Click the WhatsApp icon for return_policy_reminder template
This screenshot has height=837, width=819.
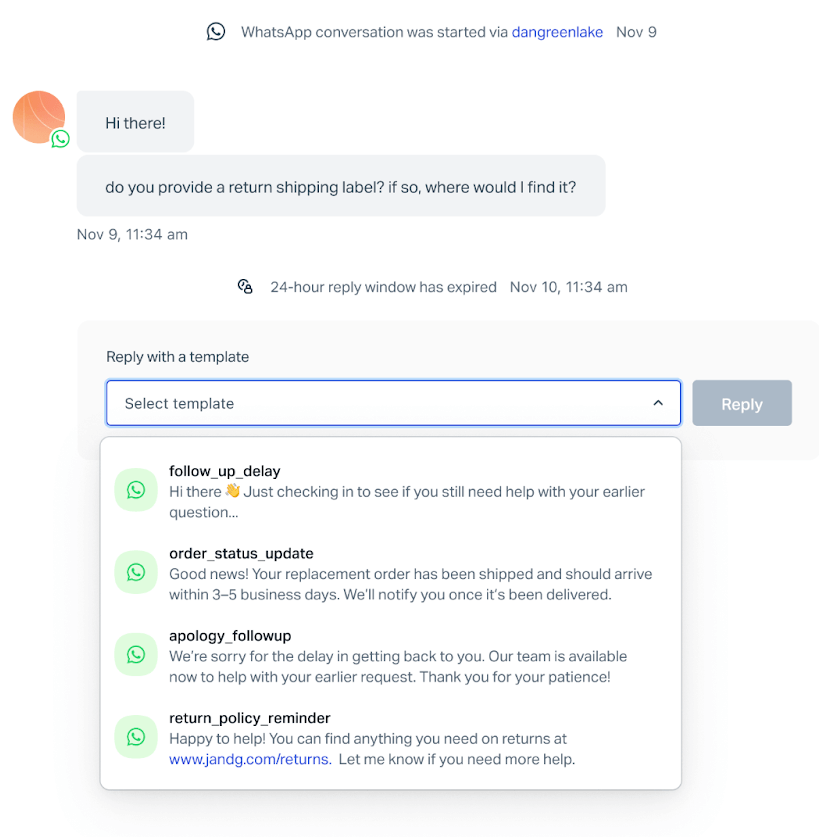tap(136, 737)
